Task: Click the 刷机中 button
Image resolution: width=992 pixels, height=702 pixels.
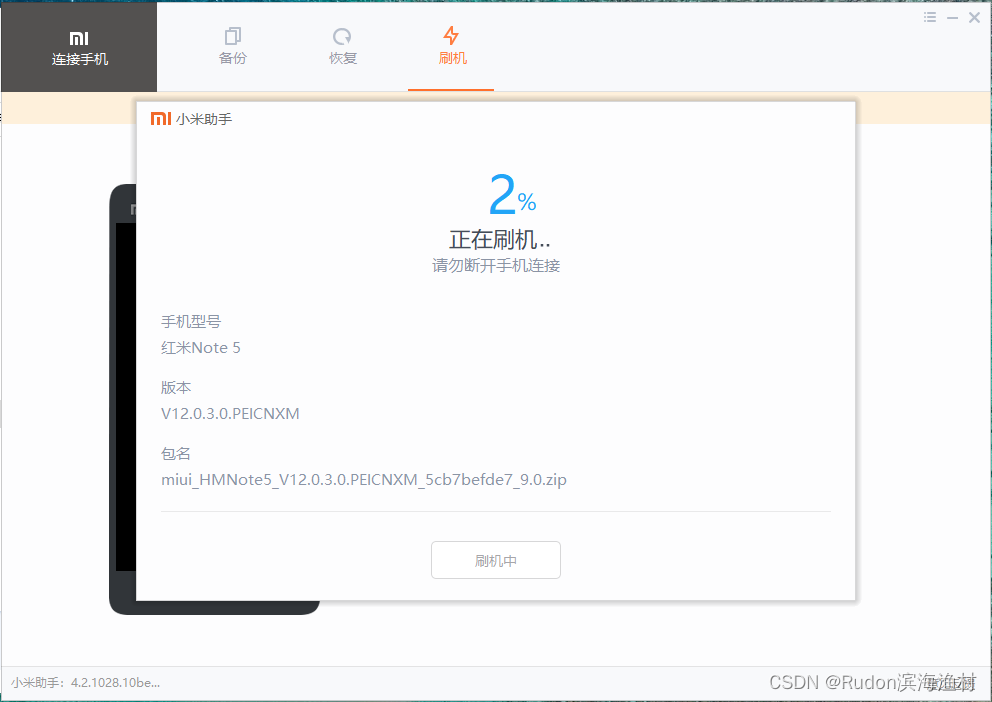Action: 496,560
